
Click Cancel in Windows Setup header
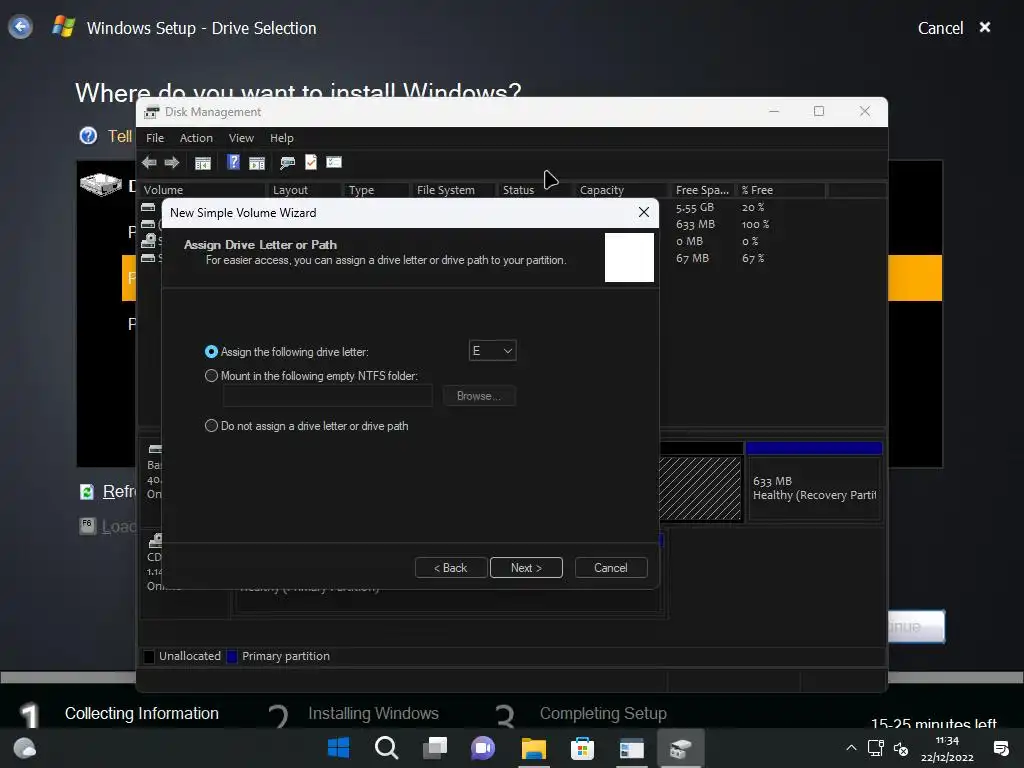point(940,28)
